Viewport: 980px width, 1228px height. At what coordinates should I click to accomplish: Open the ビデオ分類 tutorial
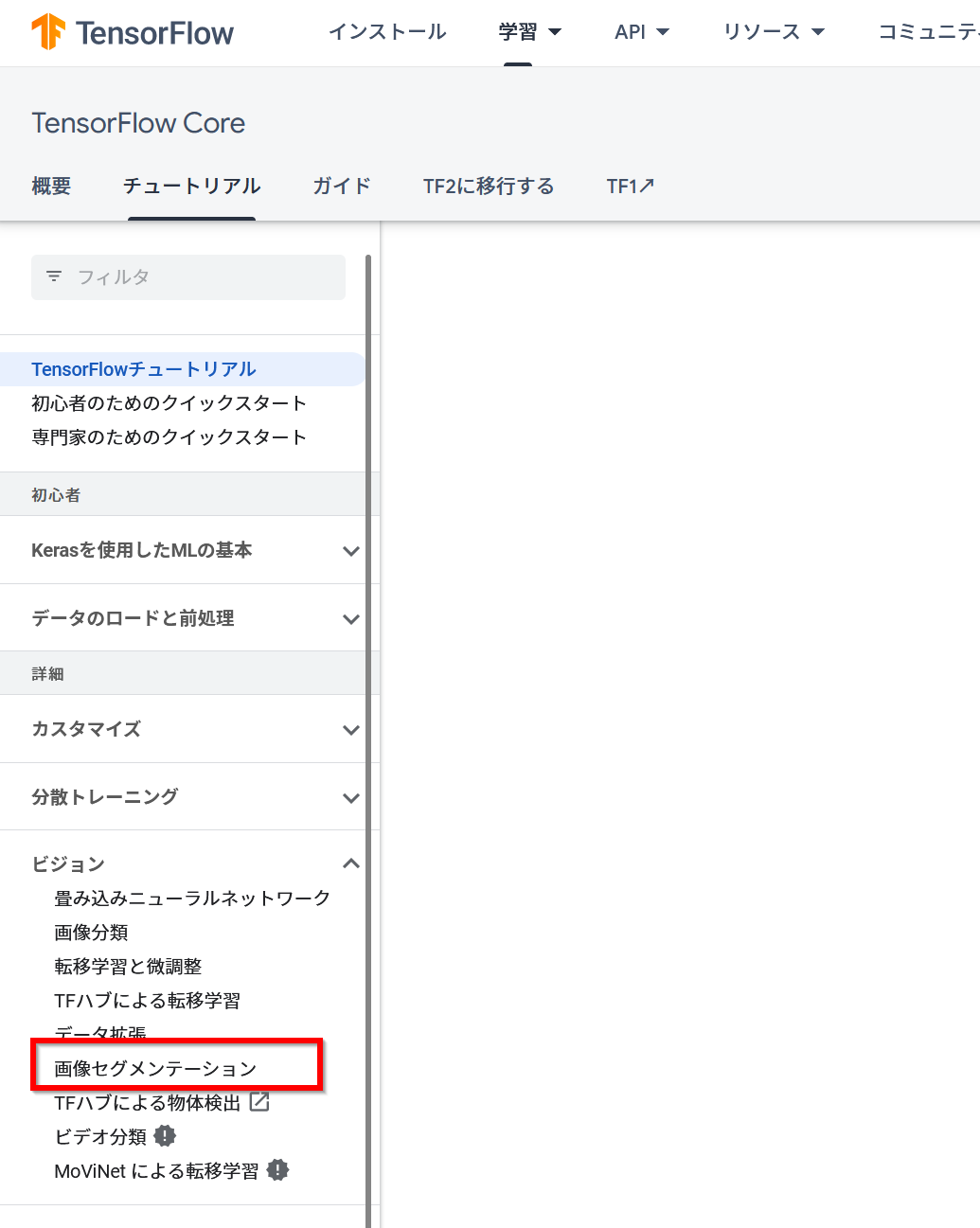100,1136
